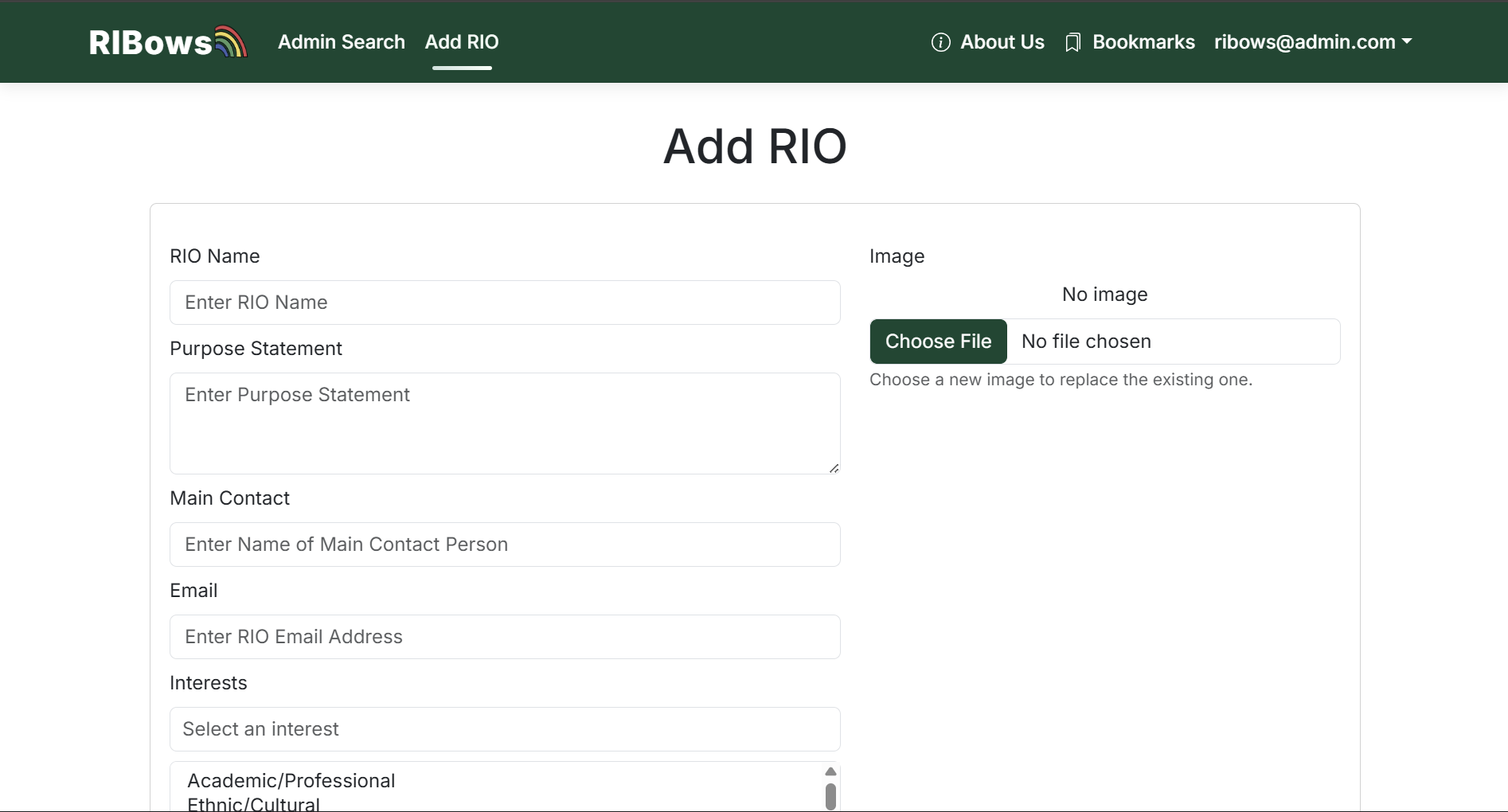Expand the ribows@admin.com account dropdown

click(1312, 42)
